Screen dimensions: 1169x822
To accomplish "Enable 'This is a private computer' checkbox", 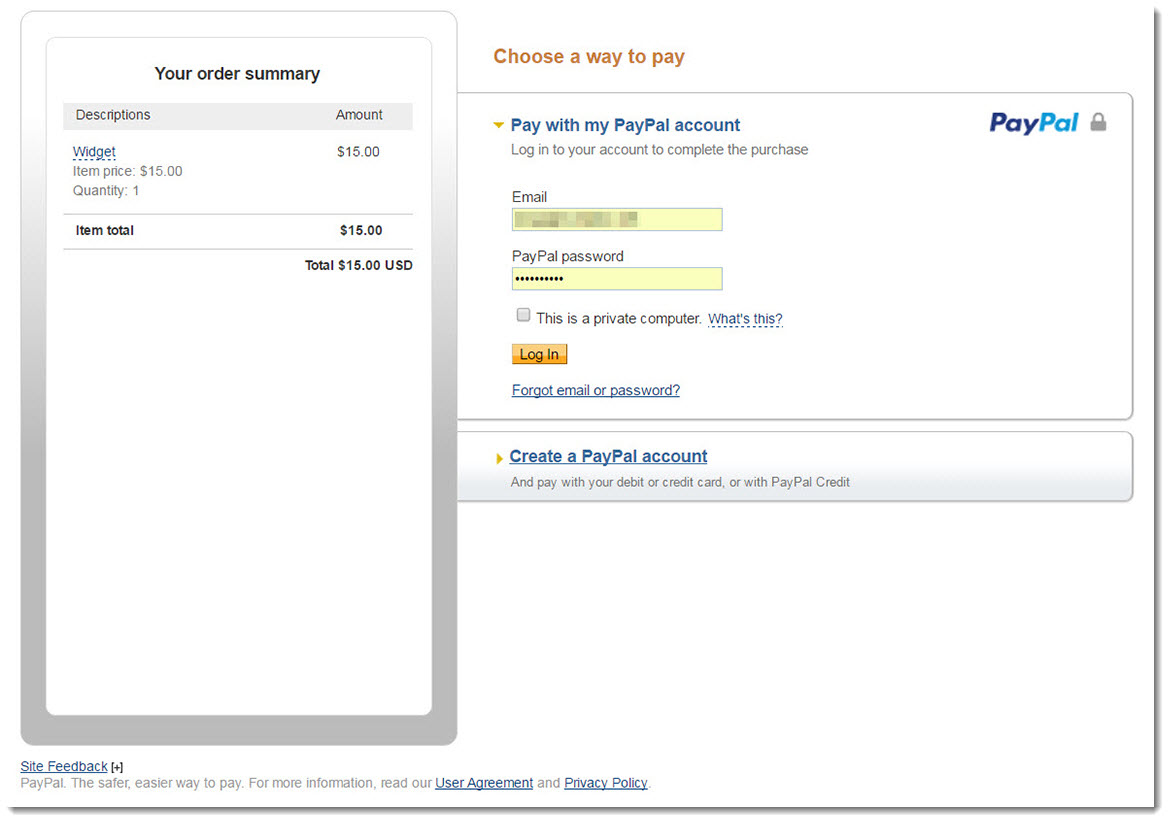I will point(523,314).
